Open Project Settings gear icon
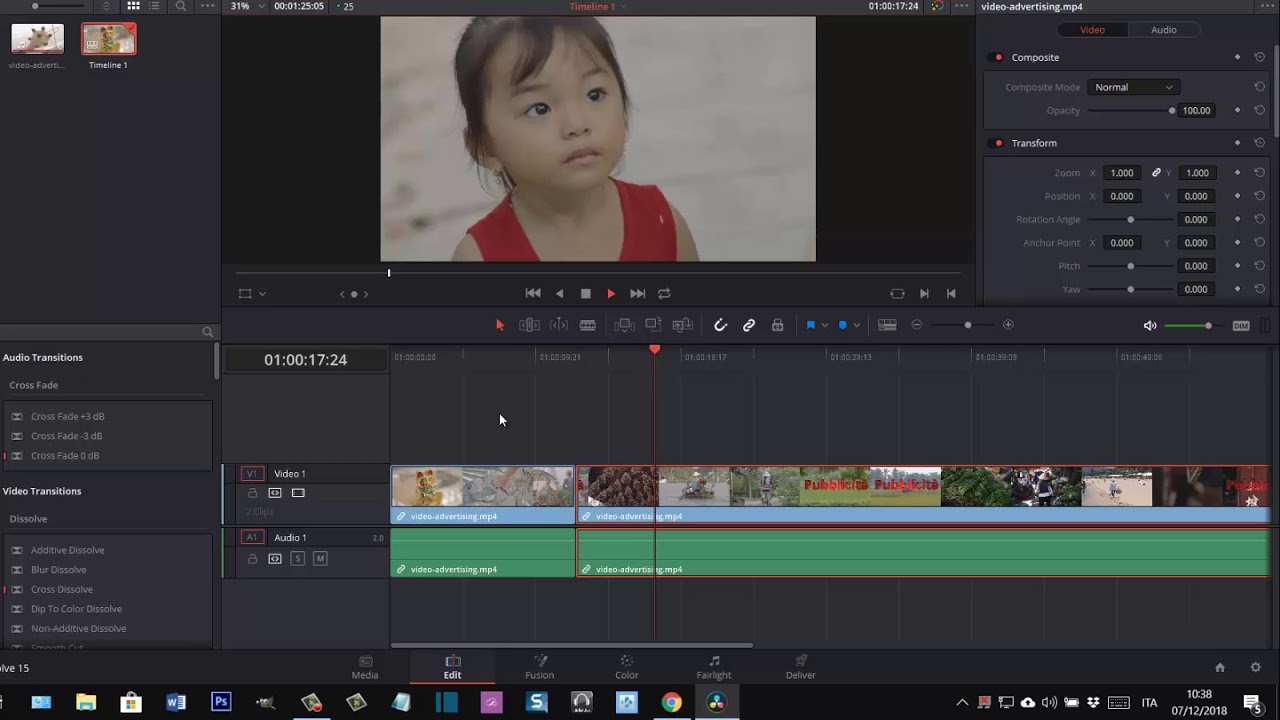This screenshot has height=720, width=1280. (1256, 667)
